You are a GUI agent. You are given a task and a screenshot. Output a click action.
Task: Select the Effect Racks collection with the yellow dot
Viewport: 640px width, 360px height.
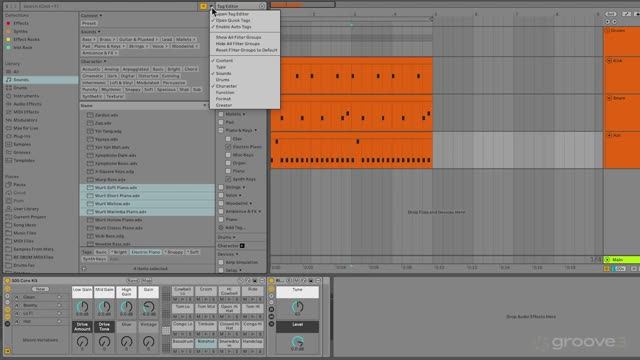point(23,40)
